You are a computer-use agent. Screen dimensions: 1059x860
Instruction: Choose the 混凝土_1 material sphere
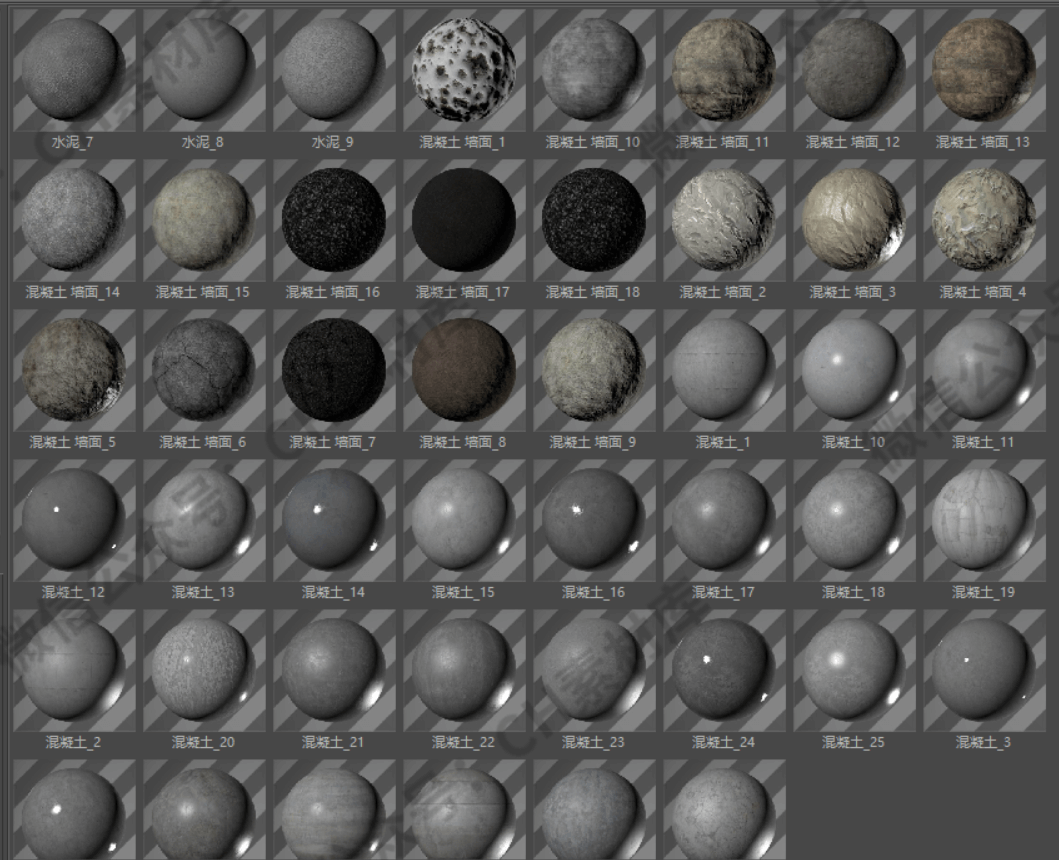tap(724, 369)
